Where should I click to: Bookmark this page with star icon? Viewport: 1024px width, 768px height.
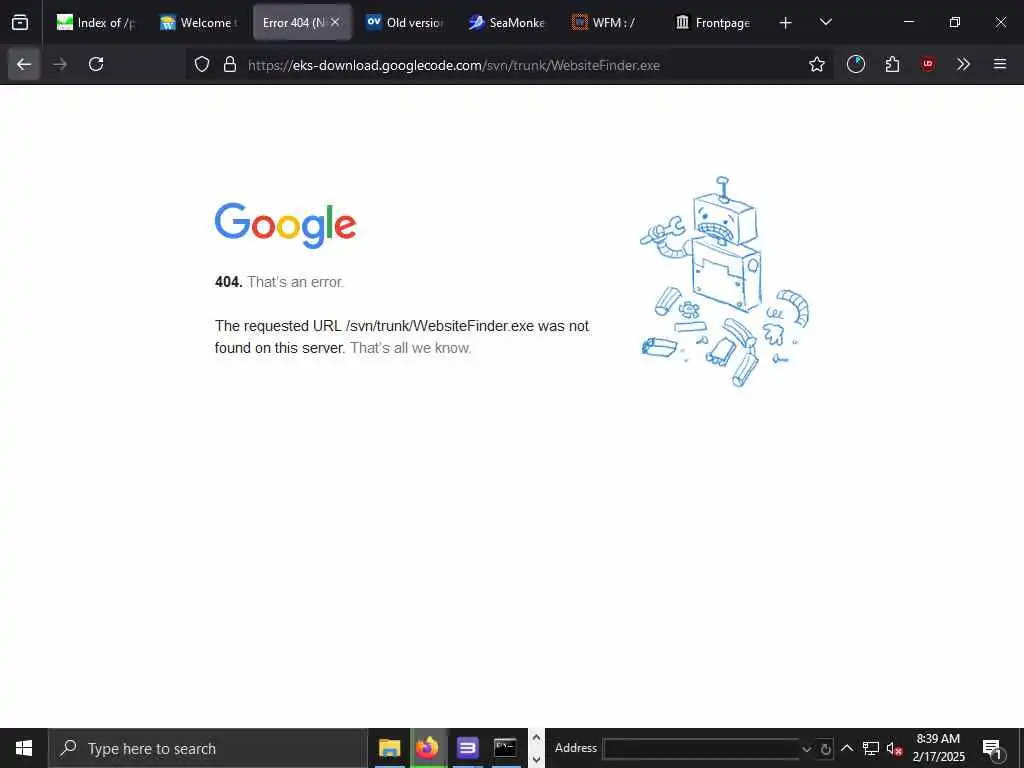coord(817,64)
